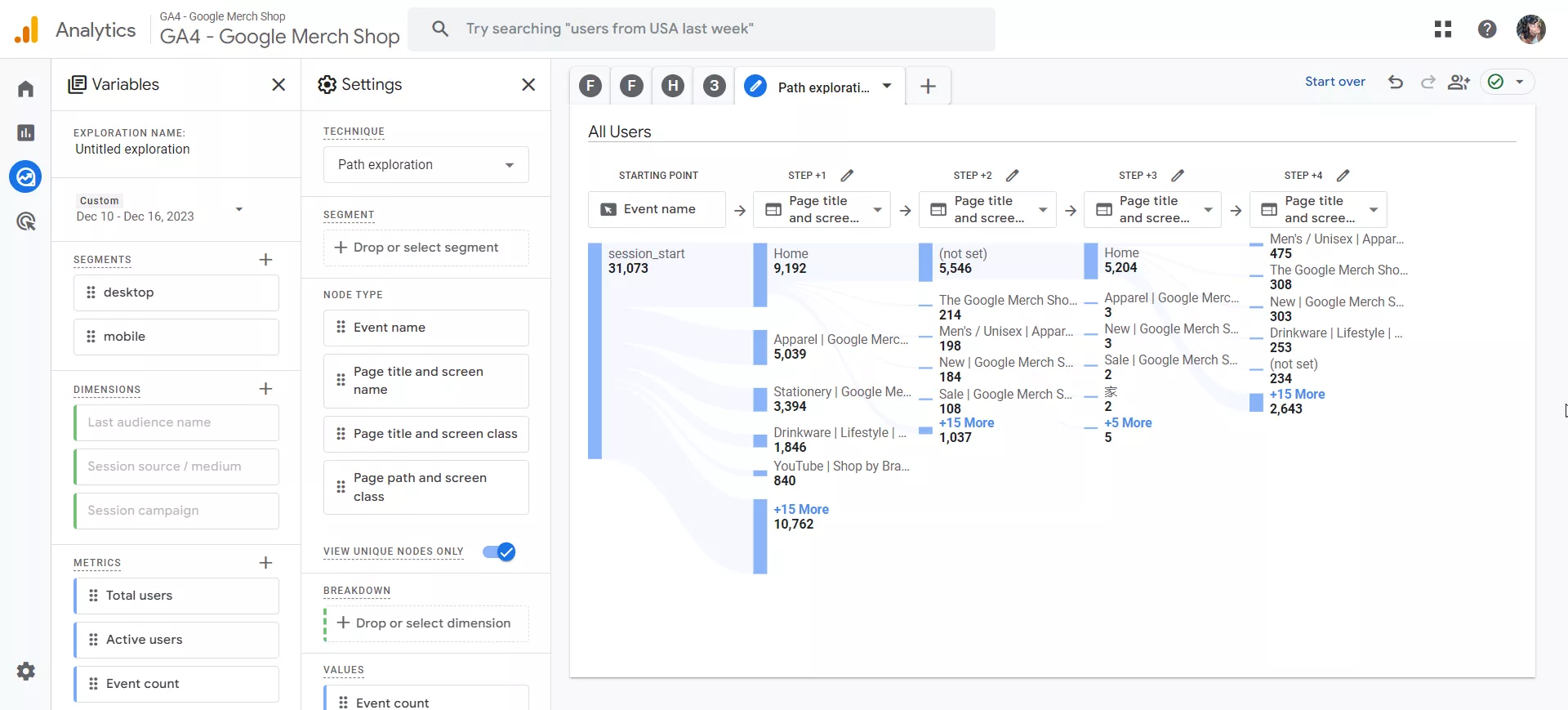Select the Explore icon in left sidebar
This screenshot has height=710, width=1568.
[25, 176]
